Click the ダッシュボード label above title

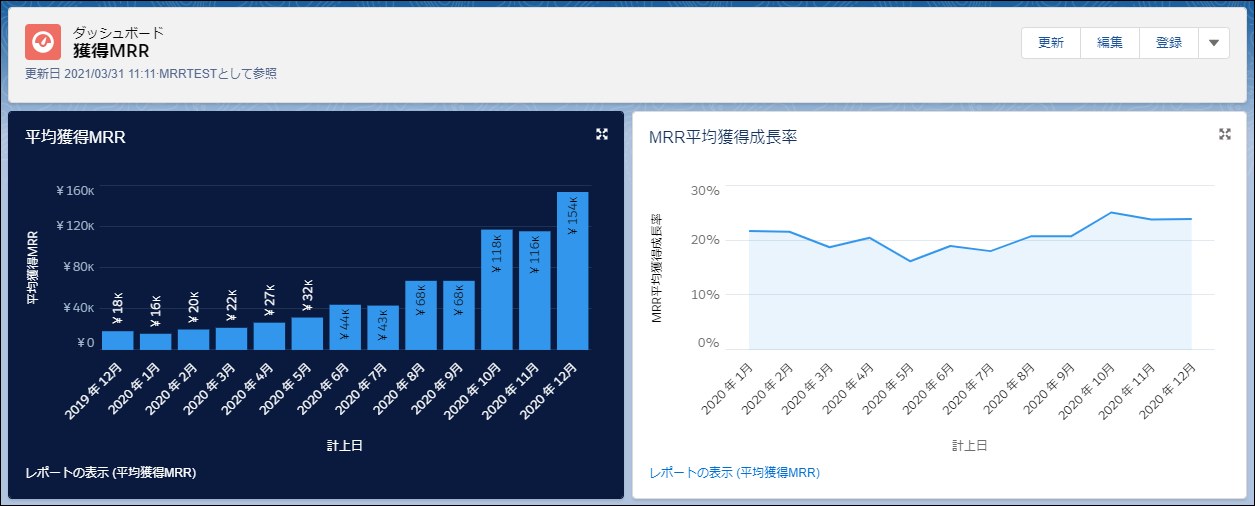[x=119, y=31]
